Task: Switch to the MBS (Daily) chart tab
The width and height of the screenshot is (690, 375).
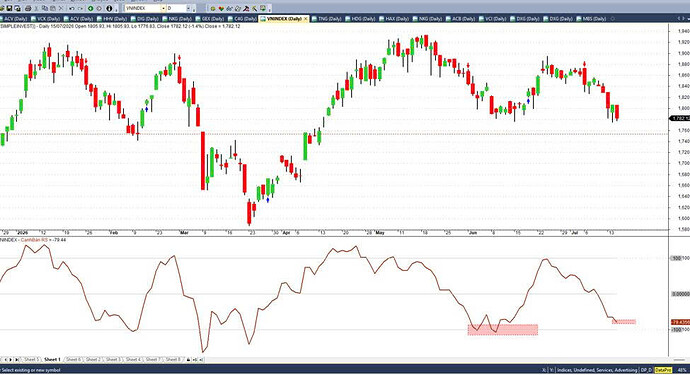Action: tap(591, 18)
